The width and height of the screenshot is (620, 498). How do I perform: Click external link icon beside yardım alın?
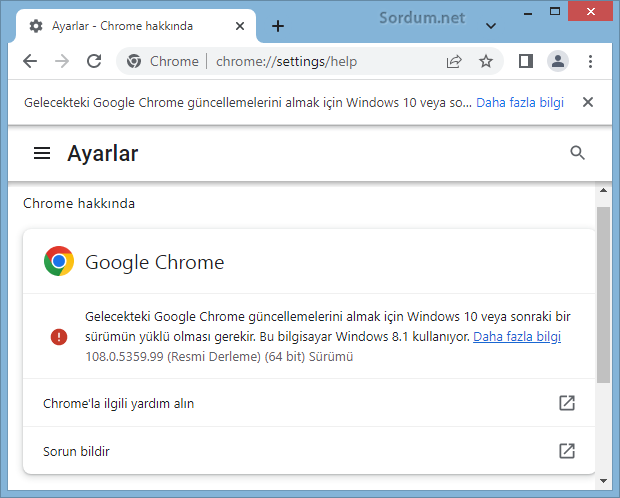tap(567, 403)
